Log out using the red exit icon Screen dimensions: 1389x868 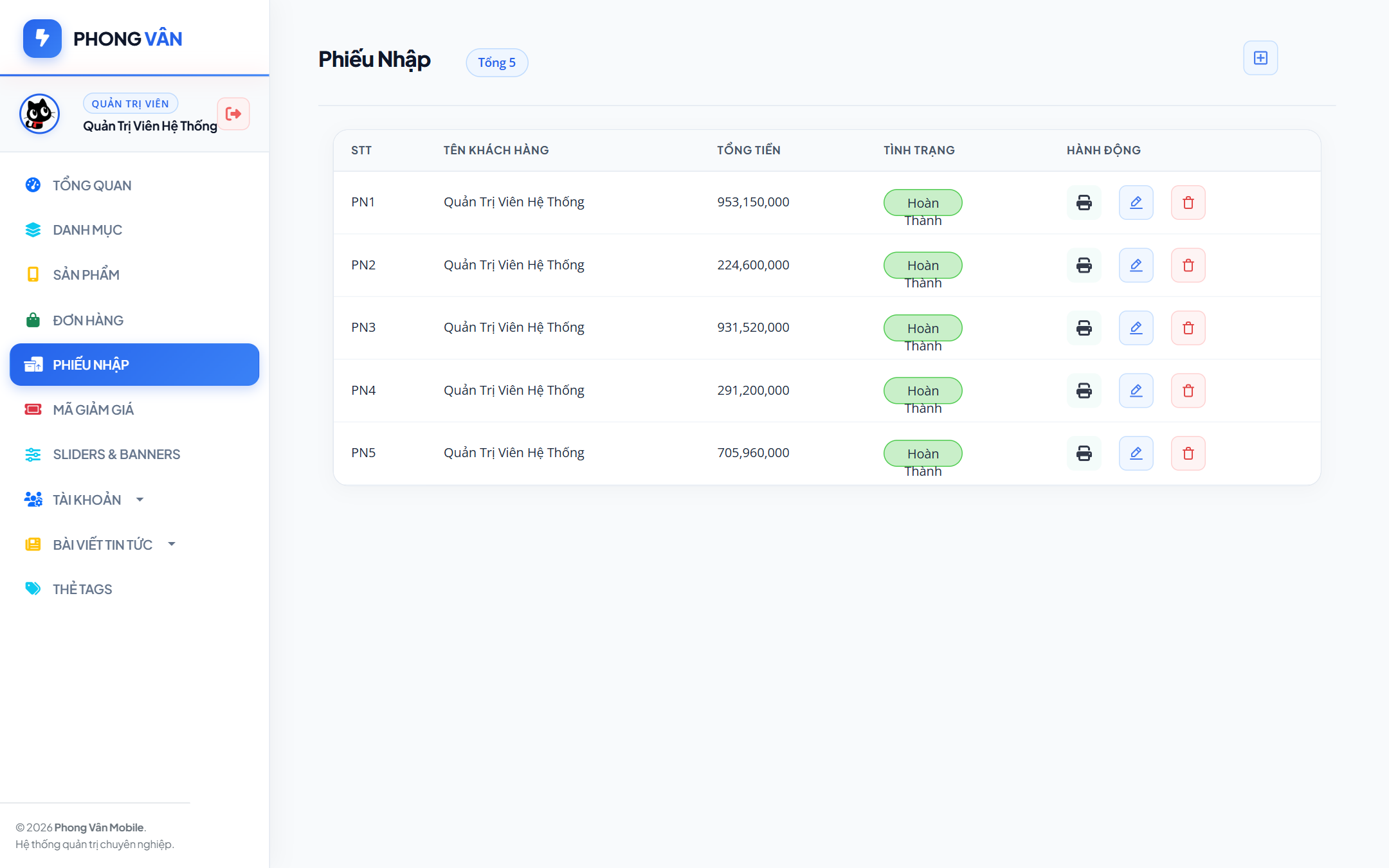click(233, 114)
